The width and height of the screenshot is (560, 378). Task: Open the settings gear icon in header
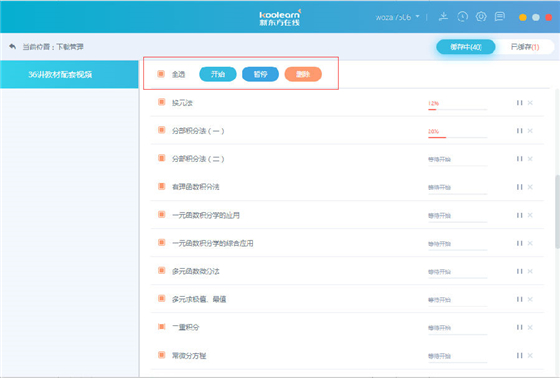pos(481,16)
